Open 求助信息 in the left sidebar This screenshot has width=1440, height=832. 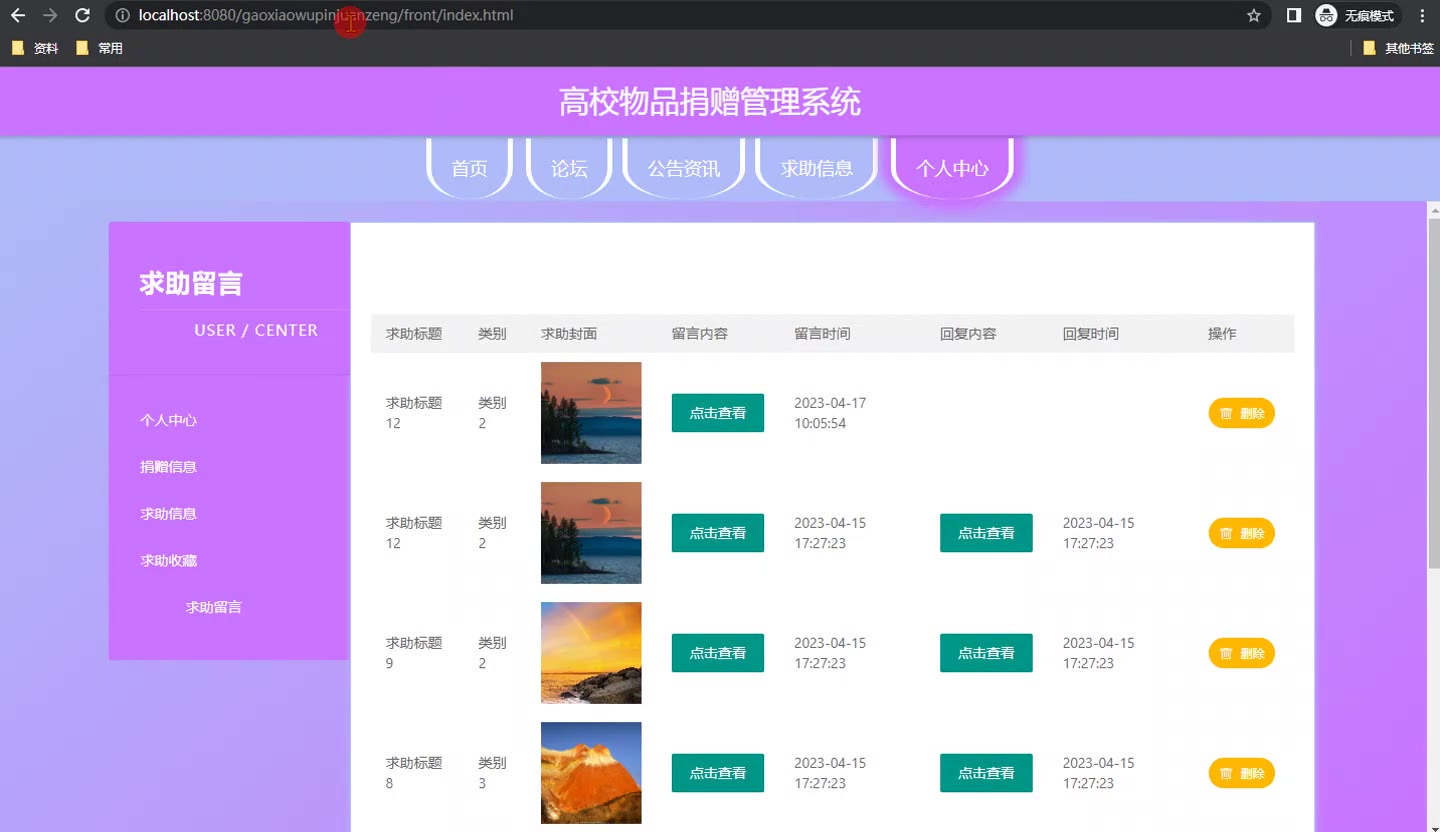(x=168, y=514)
